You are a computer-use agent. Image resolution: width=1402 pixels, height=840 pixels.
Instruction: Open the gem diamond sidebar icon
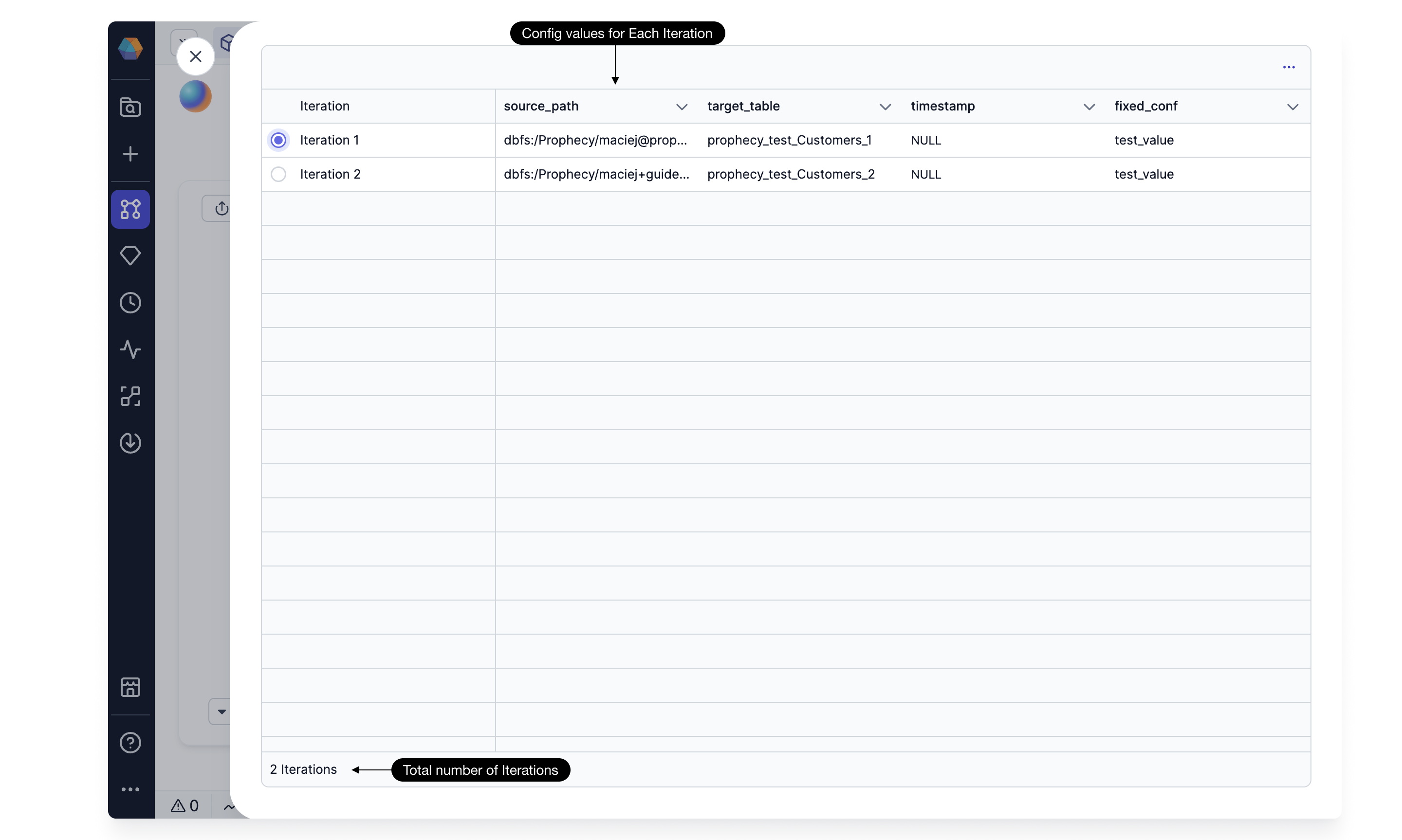point(130,256)
